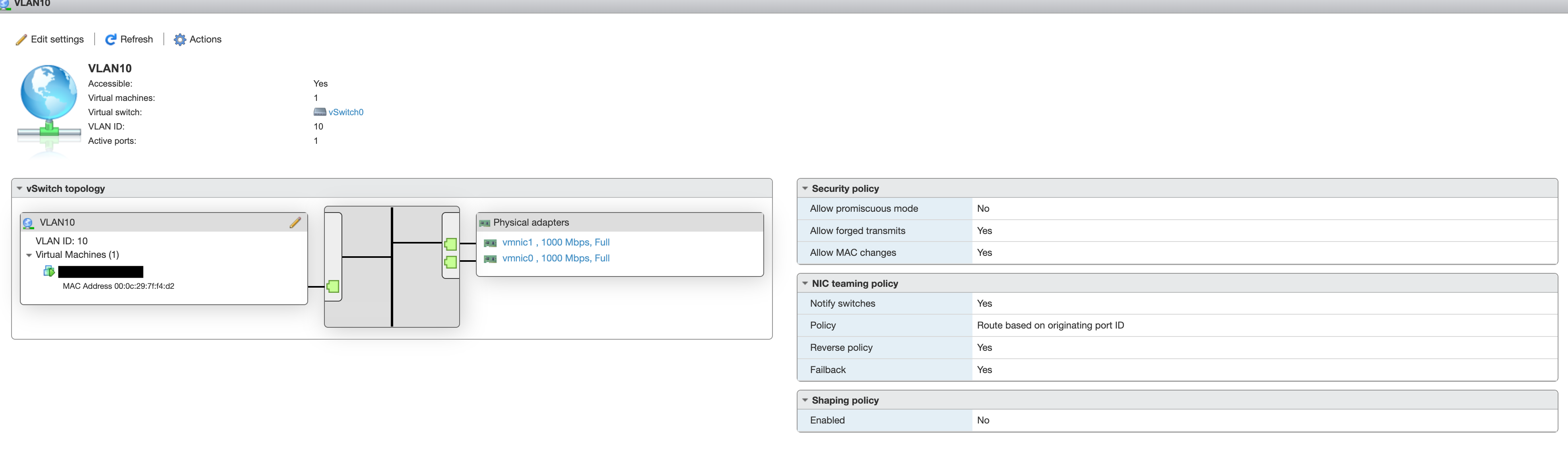
Task: Click the vmnic1 adapter icon
Action: coord(490,243)
